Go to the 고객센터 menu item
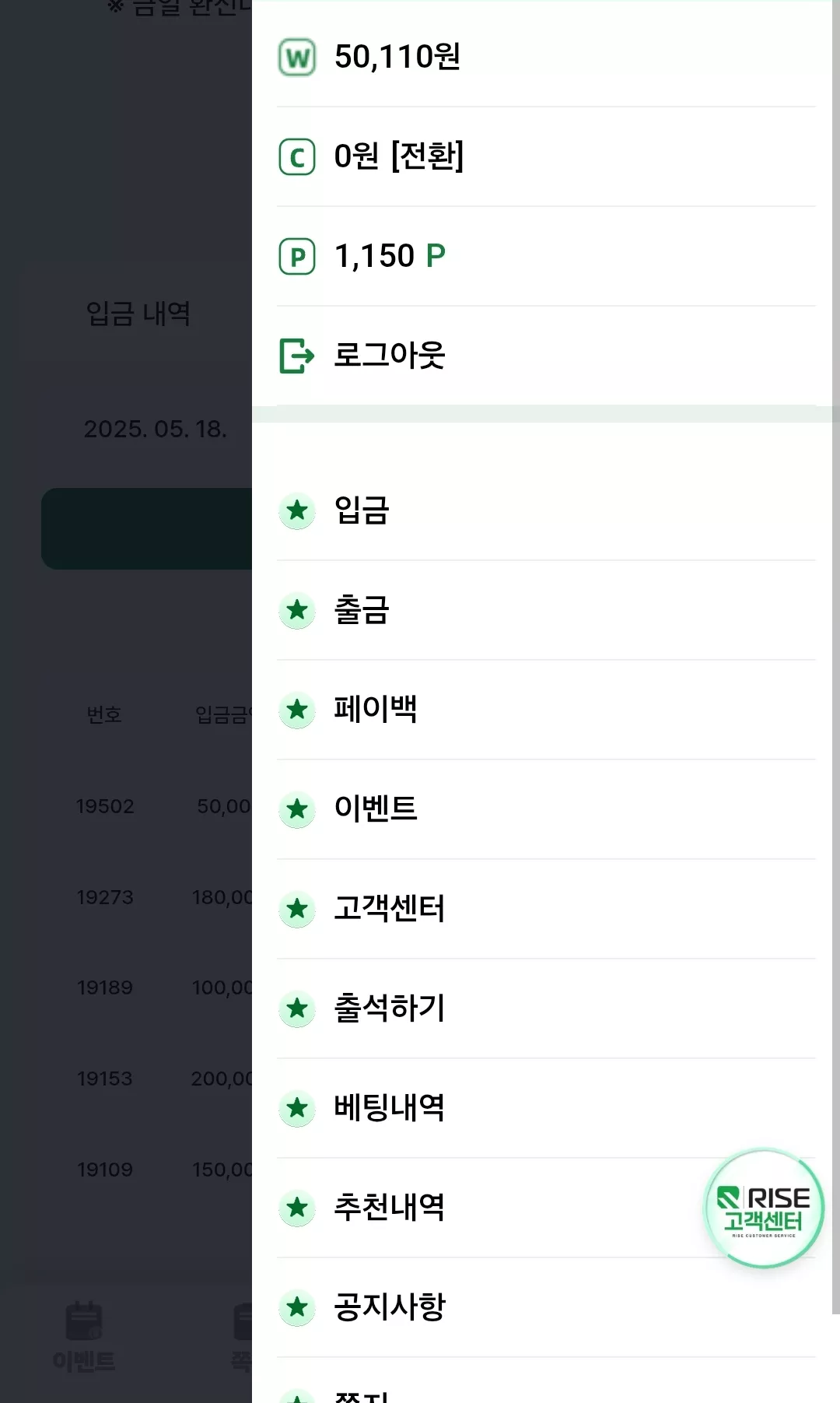 click(545, 909)
